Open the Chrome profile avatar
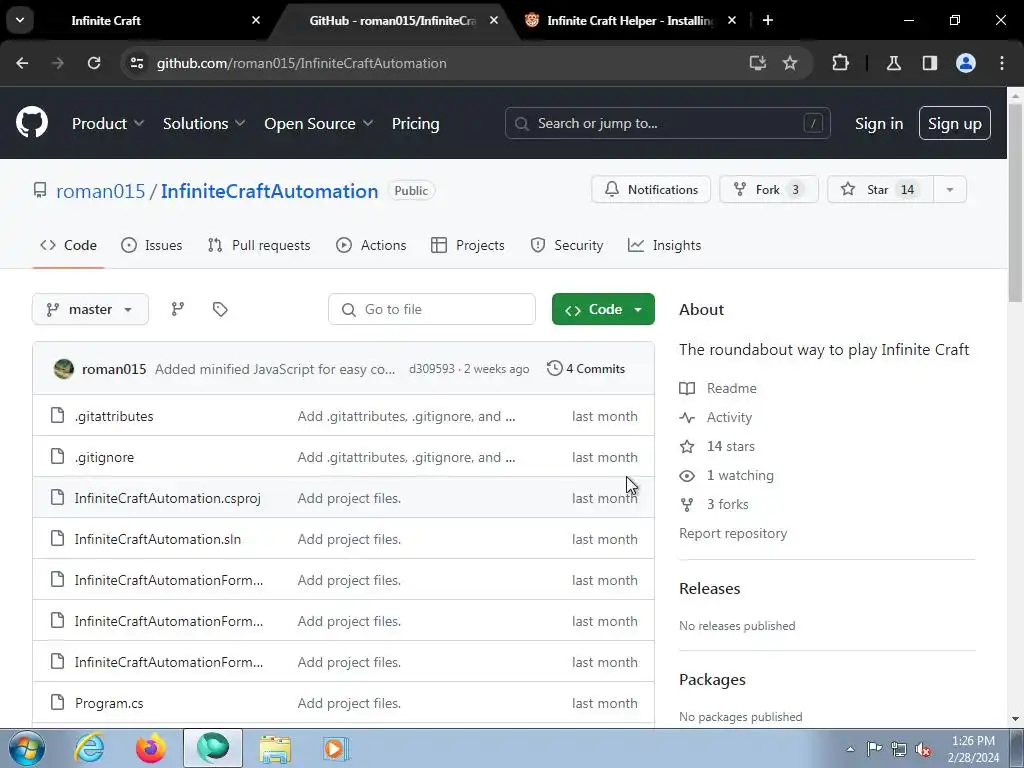 point(965,63)
